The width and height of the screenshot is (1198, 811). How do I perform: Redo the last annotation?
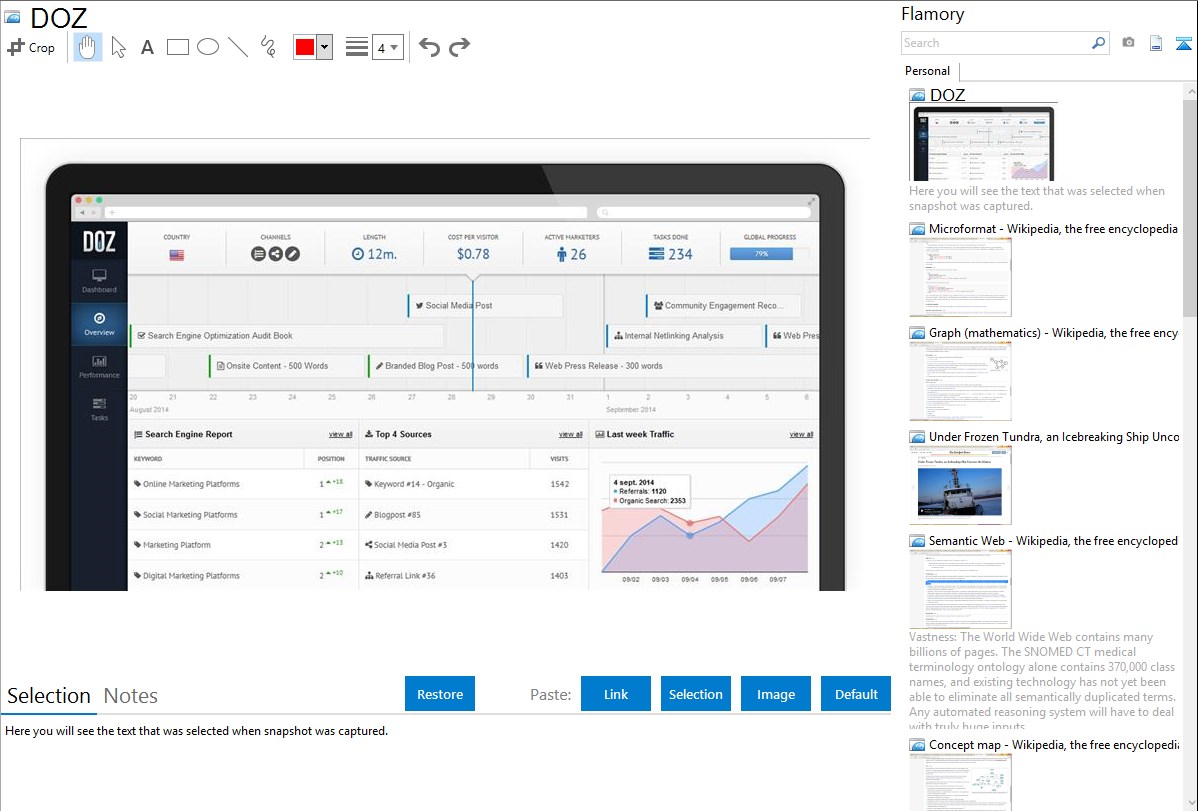(x=459, y=47)
